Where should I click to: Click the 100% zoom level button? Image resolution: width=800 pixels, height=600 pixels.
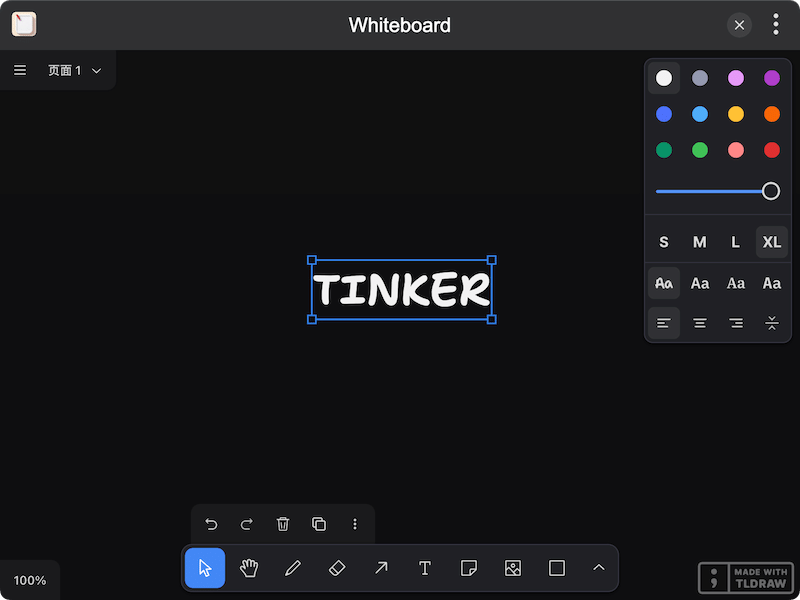pyautogui.click(x=30, y=580)
